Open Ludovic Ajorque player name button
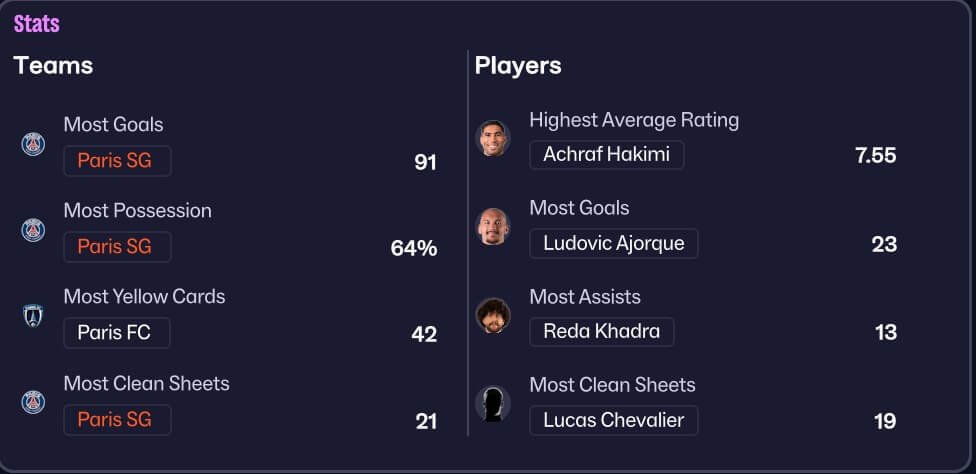The image size is (976, 474). click(x=614, y=243)
